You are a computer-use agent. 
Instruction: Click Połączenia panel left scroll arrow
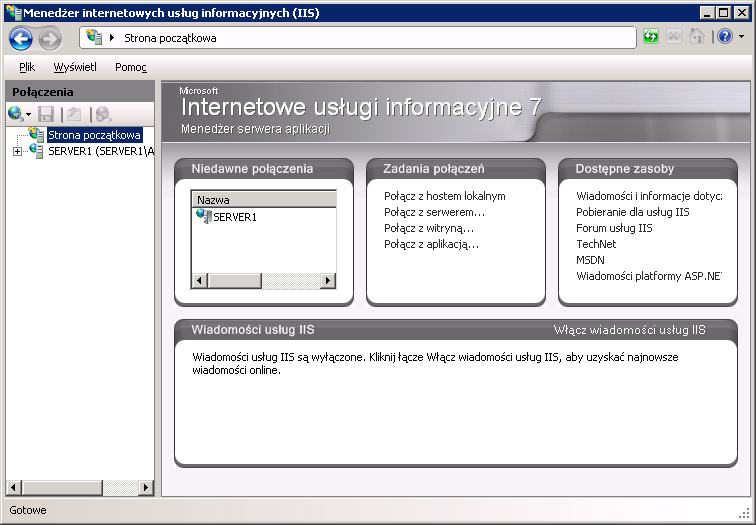click(x=14, y=487)
